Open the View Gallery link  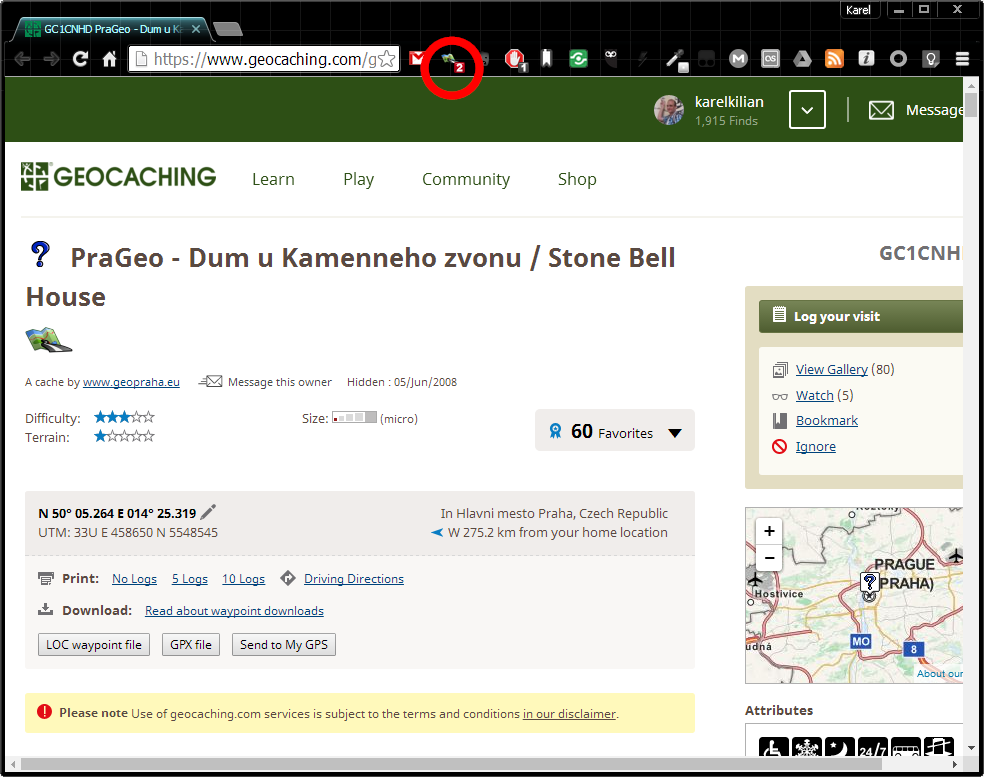click(x=832, y=370)
